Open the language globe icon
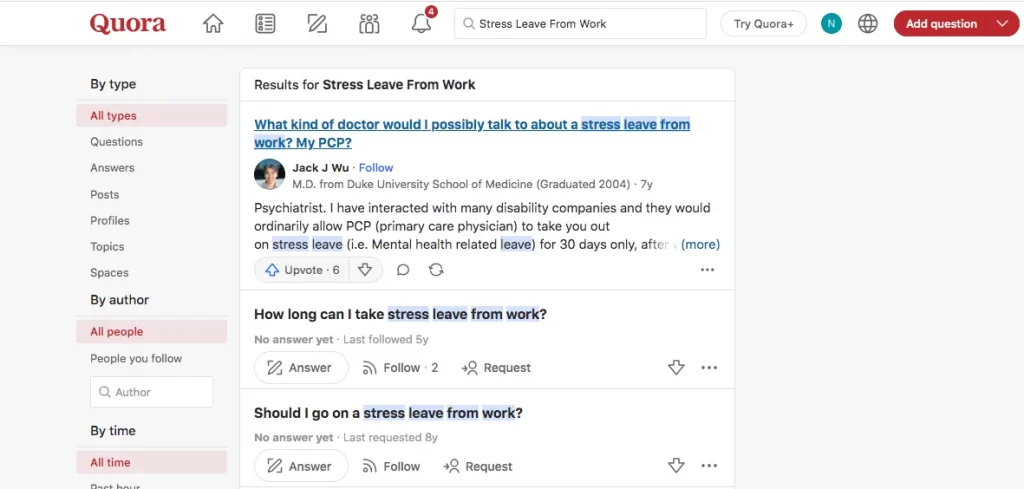 867,24
